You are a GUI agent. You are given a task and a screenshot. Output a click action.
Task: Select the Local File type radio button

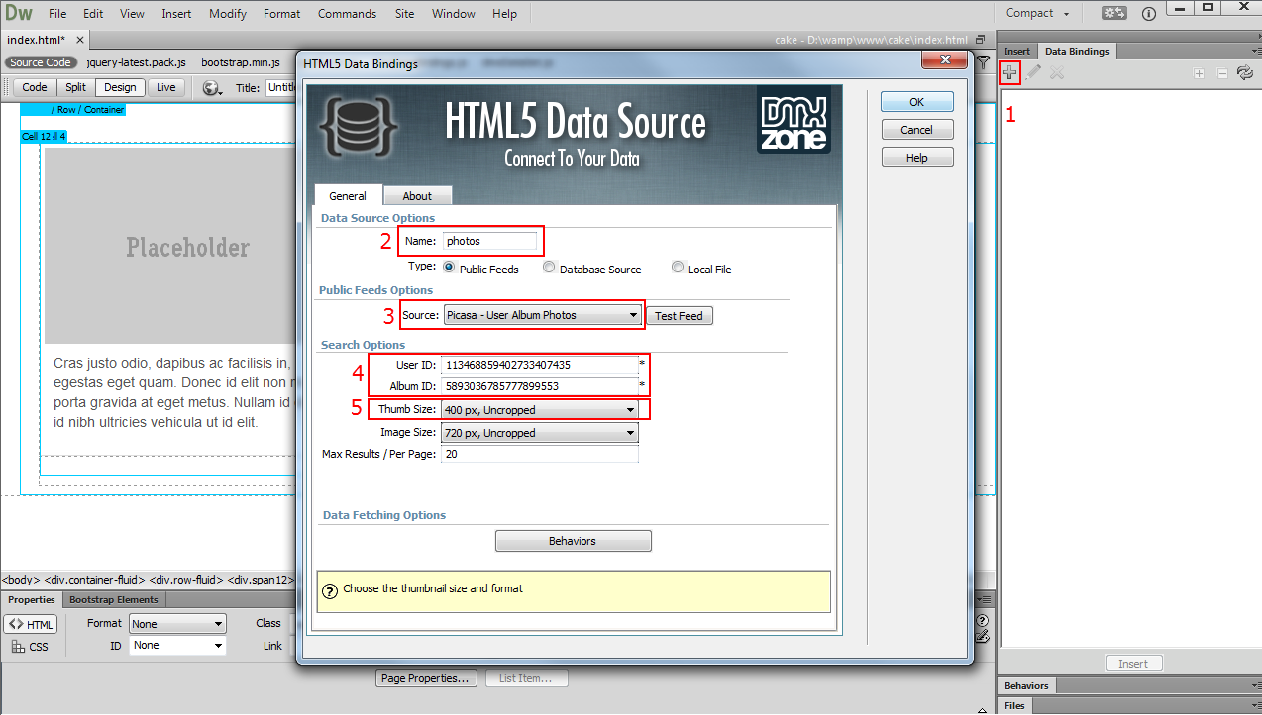point(678,268)
